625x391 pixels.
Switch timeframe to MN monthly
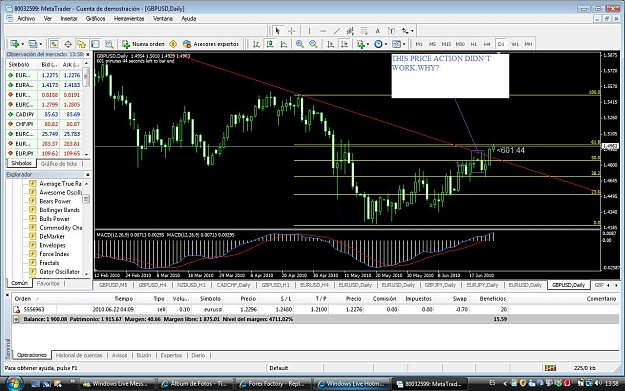528,44
